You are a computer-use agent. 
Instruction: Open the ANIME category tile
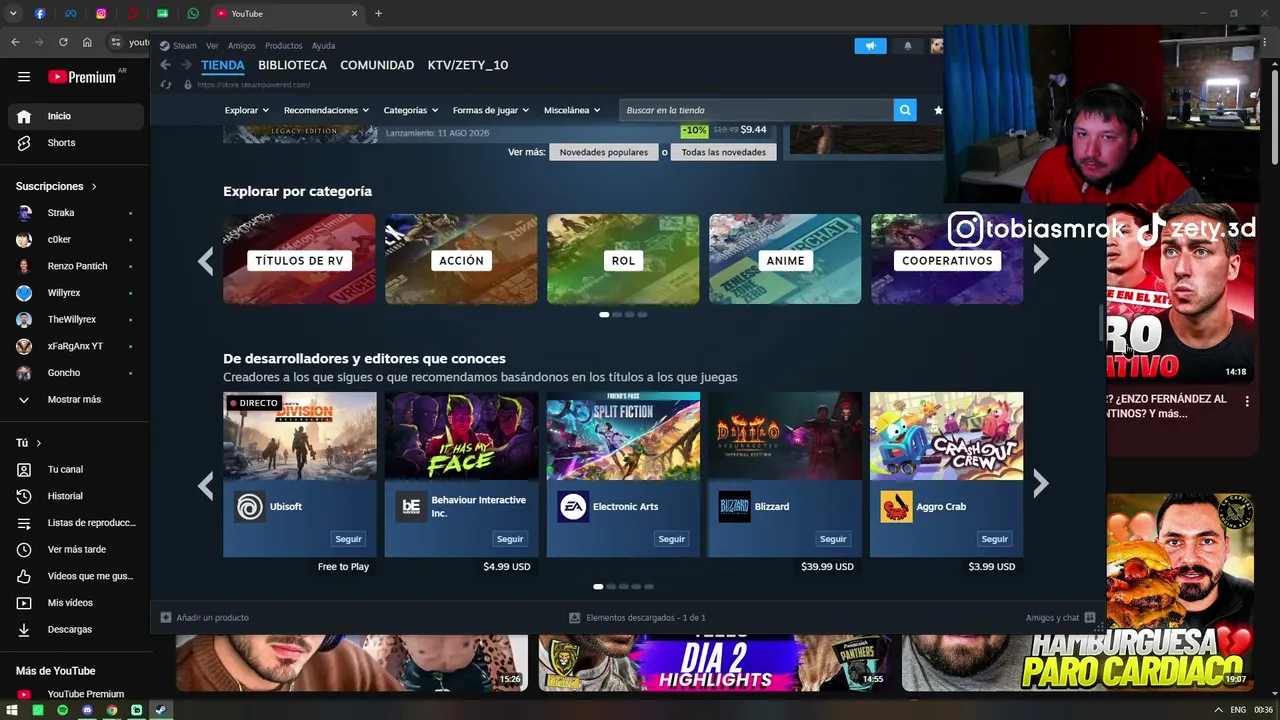click(785, 259)
